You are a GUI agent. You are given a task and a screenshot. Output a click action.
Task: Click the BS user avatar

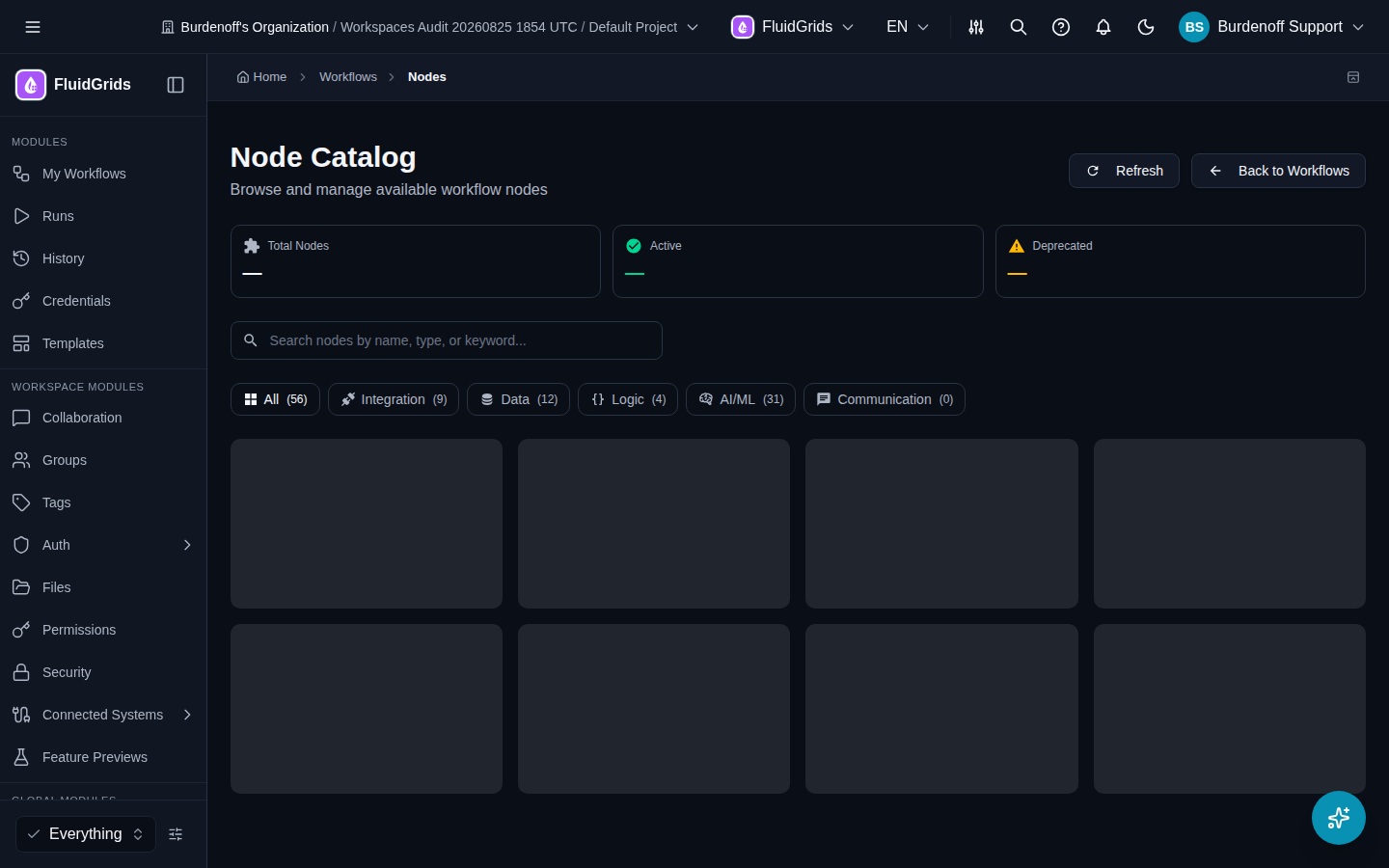tap(1194, 27)
